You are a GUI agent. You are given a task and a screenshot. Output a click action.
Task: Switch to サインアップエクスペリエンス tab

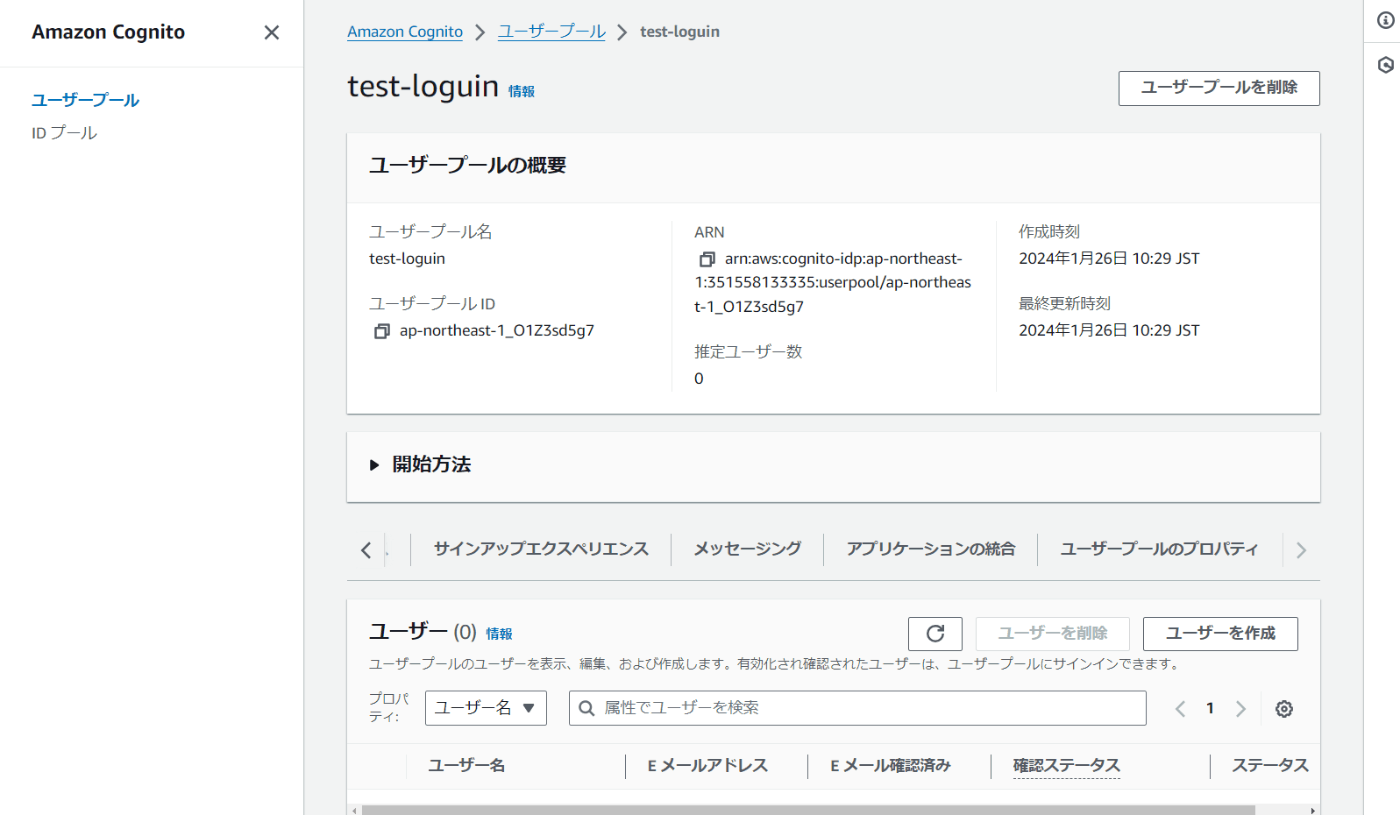(x=541, y=549)
